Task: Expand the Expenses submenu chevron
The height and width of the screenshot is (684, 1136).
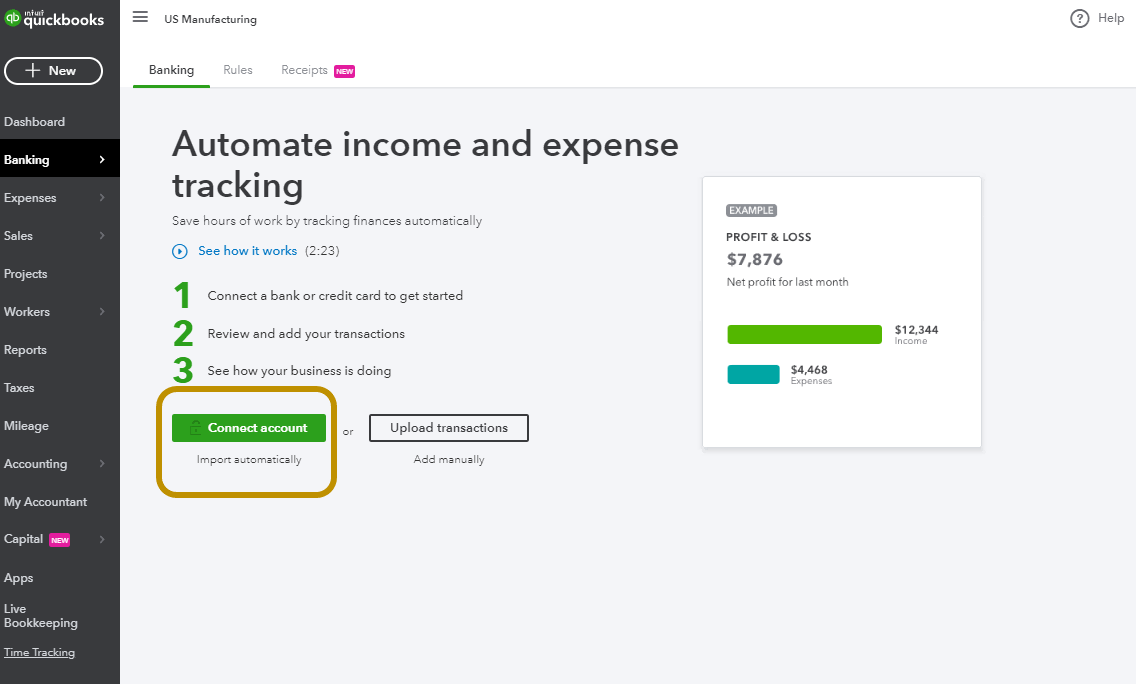Action: (x=102, y=198)
